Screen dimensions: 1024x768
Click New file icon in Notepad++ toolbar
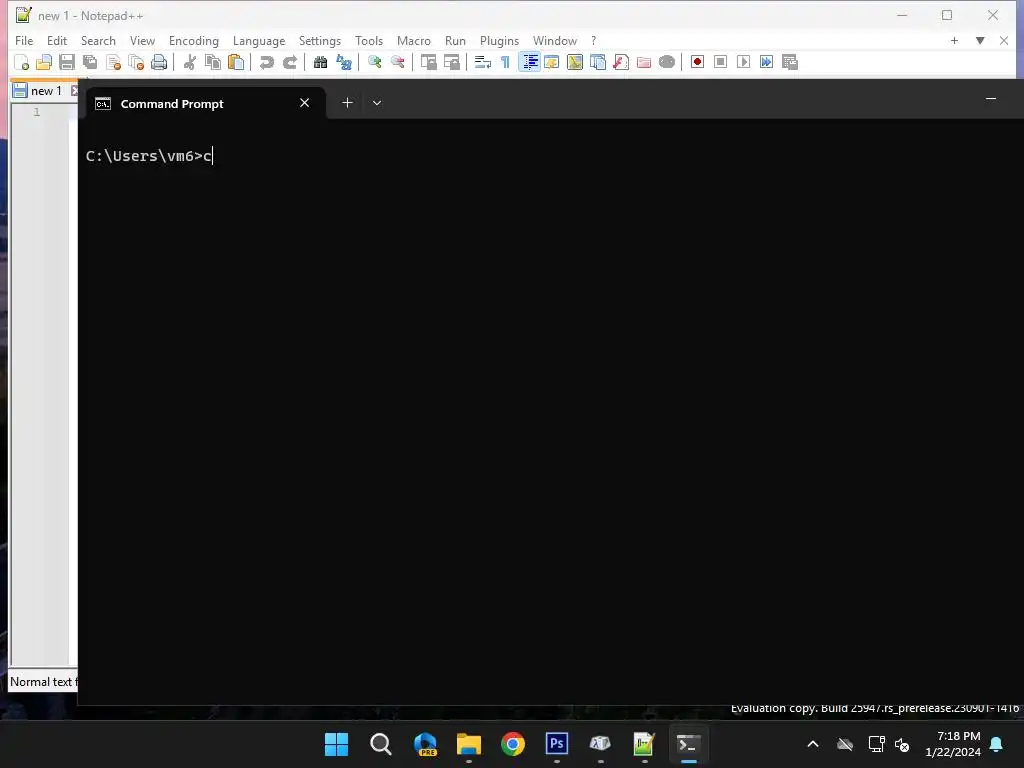(x=22, y=62)
